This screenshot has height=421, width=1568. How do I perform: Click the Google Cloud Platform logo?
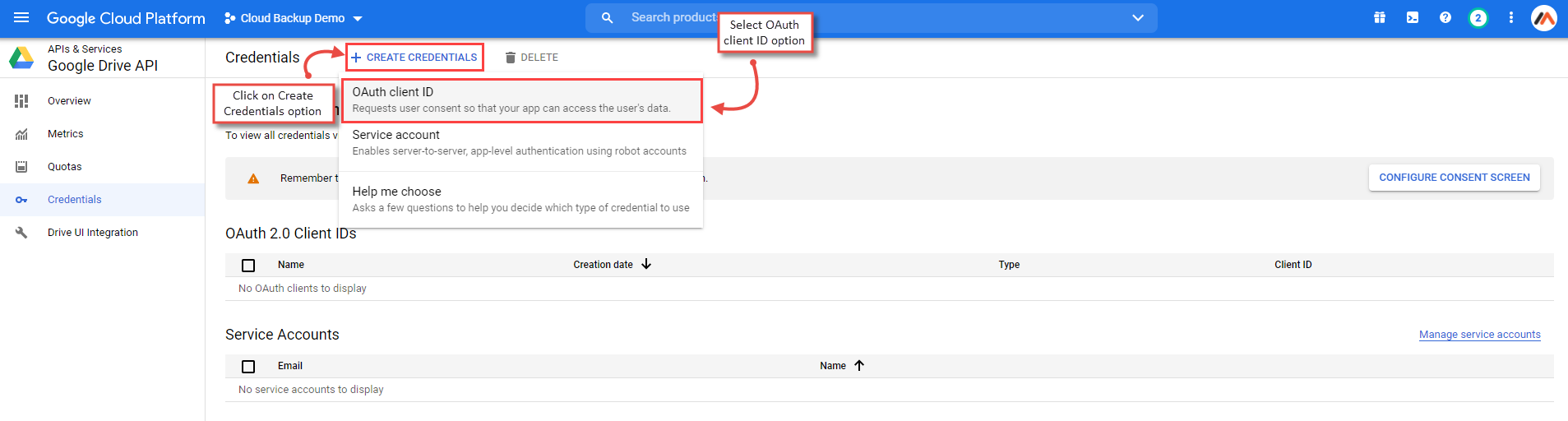pos(126,18)
